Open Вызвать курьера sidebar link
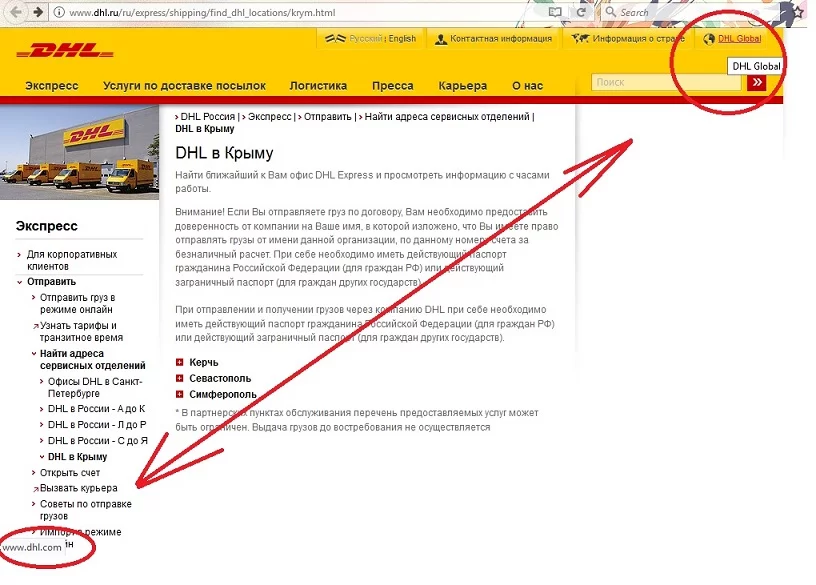This screenshot has width=816, height=585. (79, 488)
